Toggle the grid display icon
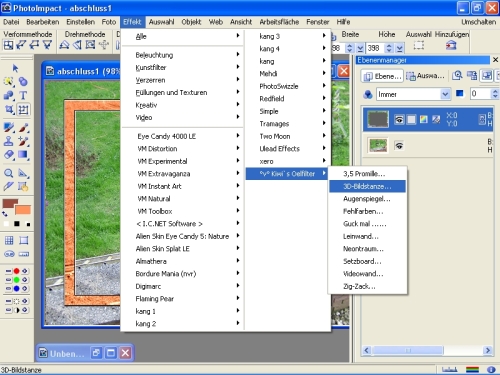The width and height of the screenshot is (500, 375). pos(9,240)
